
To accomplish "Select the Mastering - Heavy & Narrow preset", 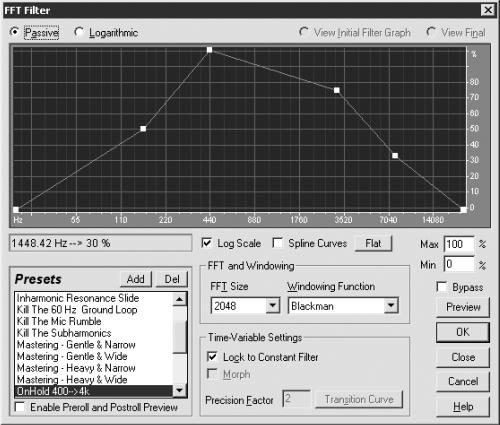I will click(76, 368).
